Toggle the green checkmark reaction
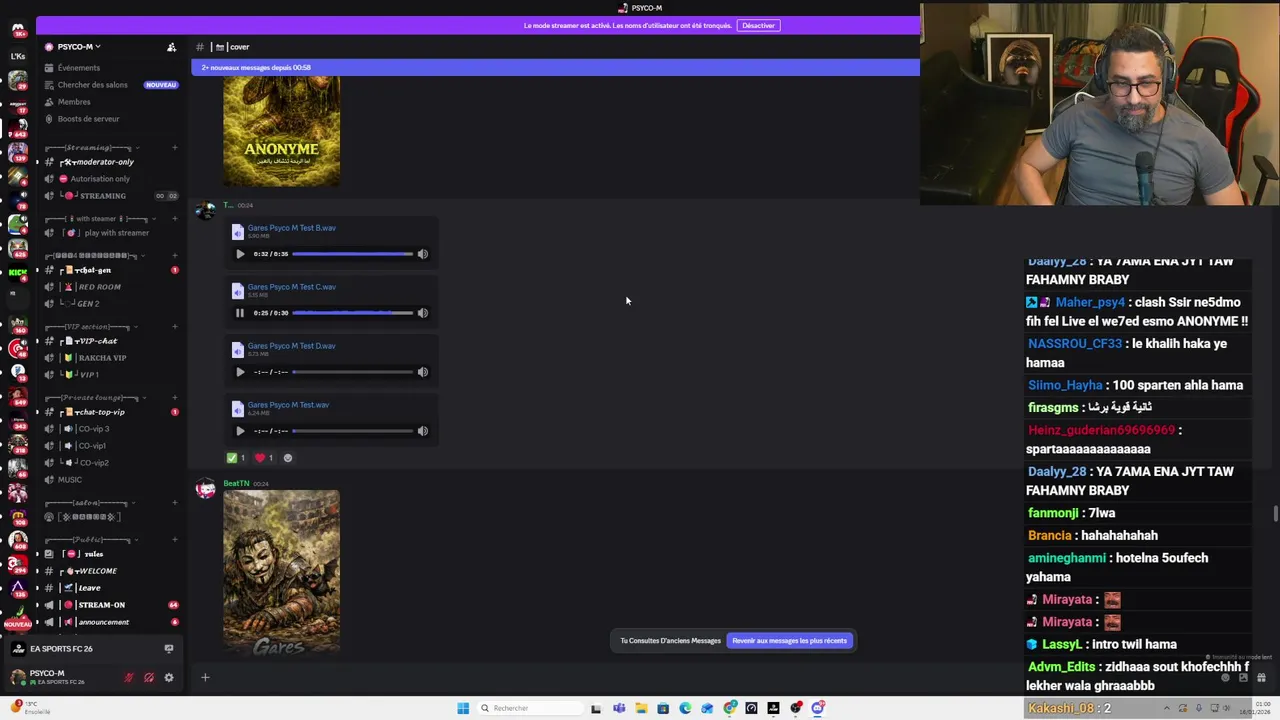This screenshot has height=720, width=1280. [x=236, y=458]
